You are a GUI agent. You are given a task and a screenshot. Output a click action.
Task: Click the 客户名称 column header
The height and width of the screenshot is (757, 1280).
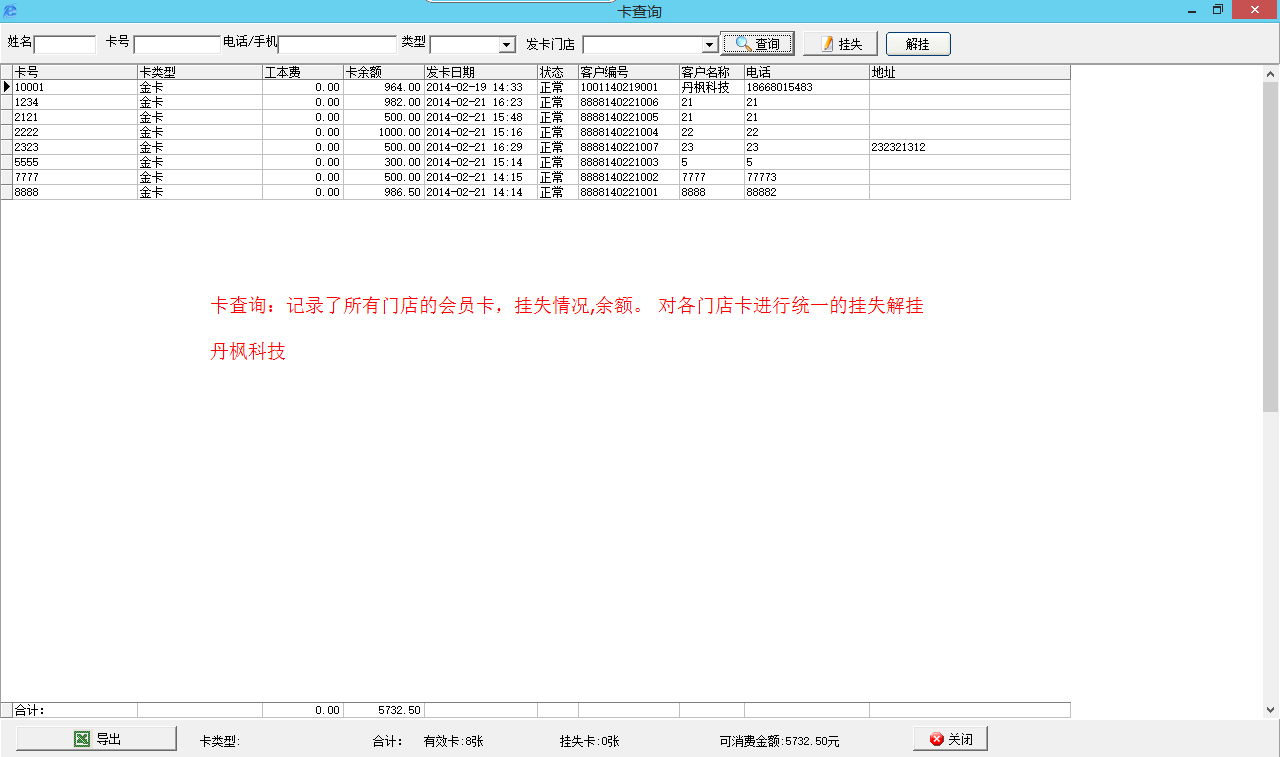coord(712,72)
